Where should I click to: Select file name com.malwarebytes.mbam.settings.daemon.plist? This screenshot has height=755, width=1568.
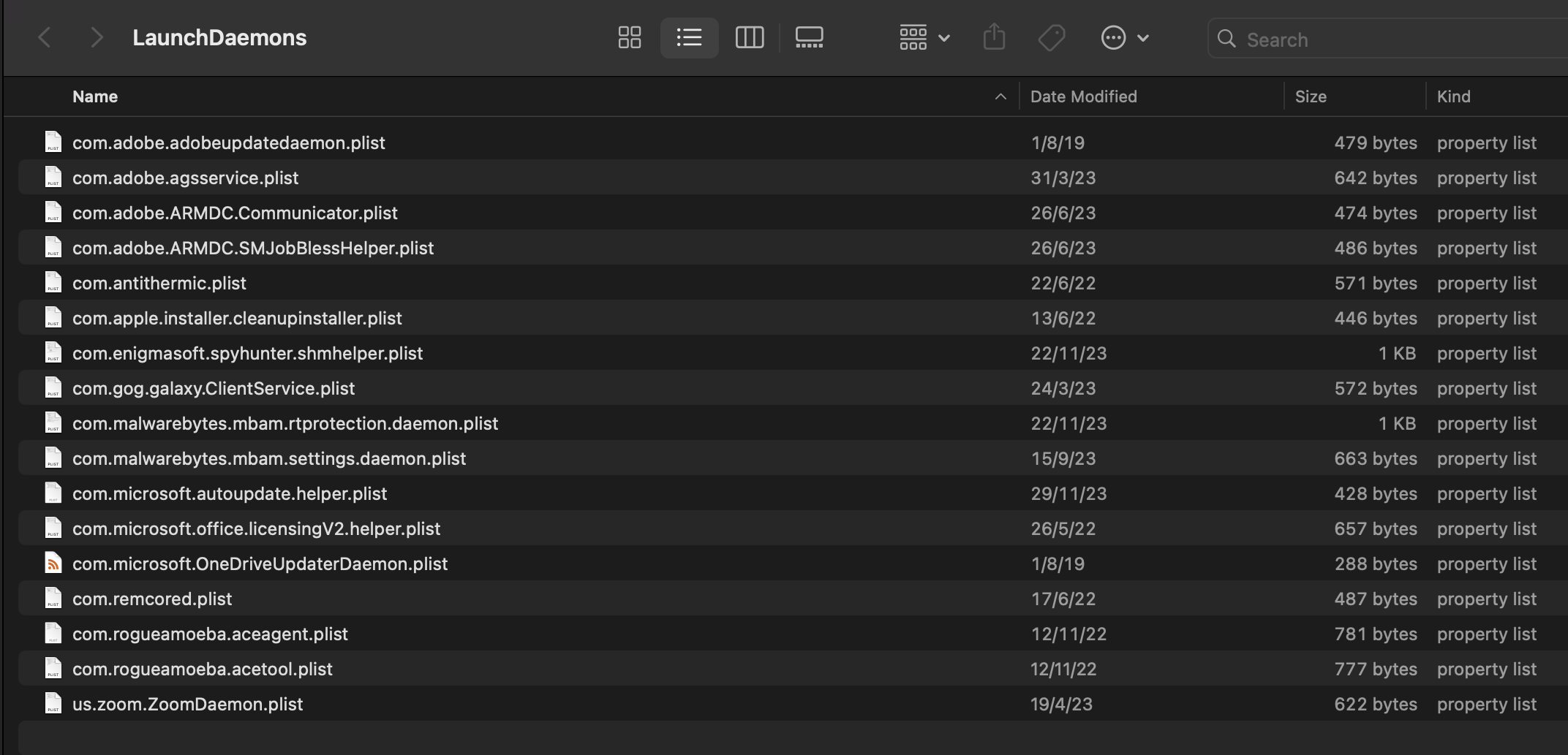pyautogui.click(x=269, y=458)
